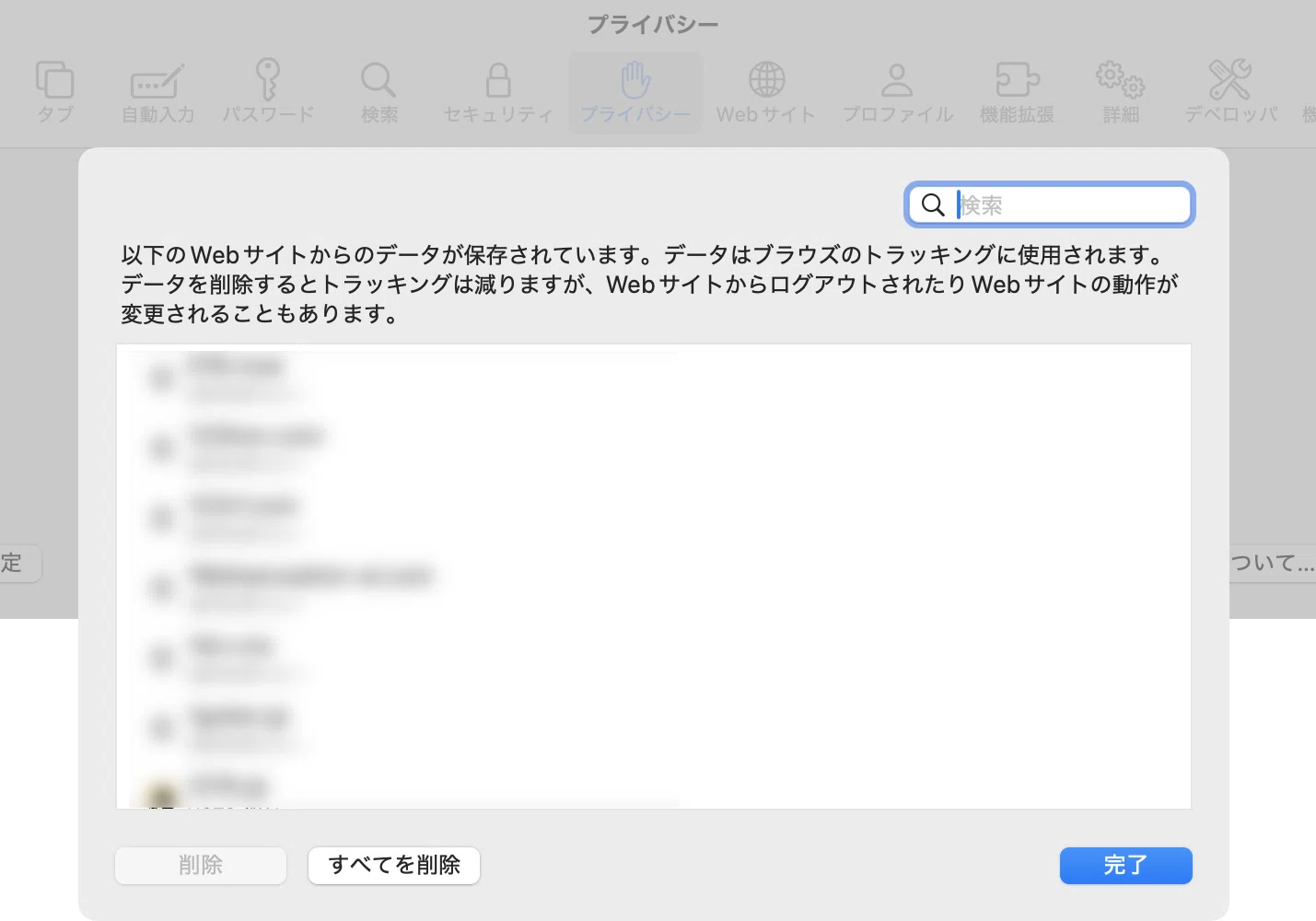Open the セキュリティ padlock icon
The image size is (1316, 921).
tap(498, 80)
